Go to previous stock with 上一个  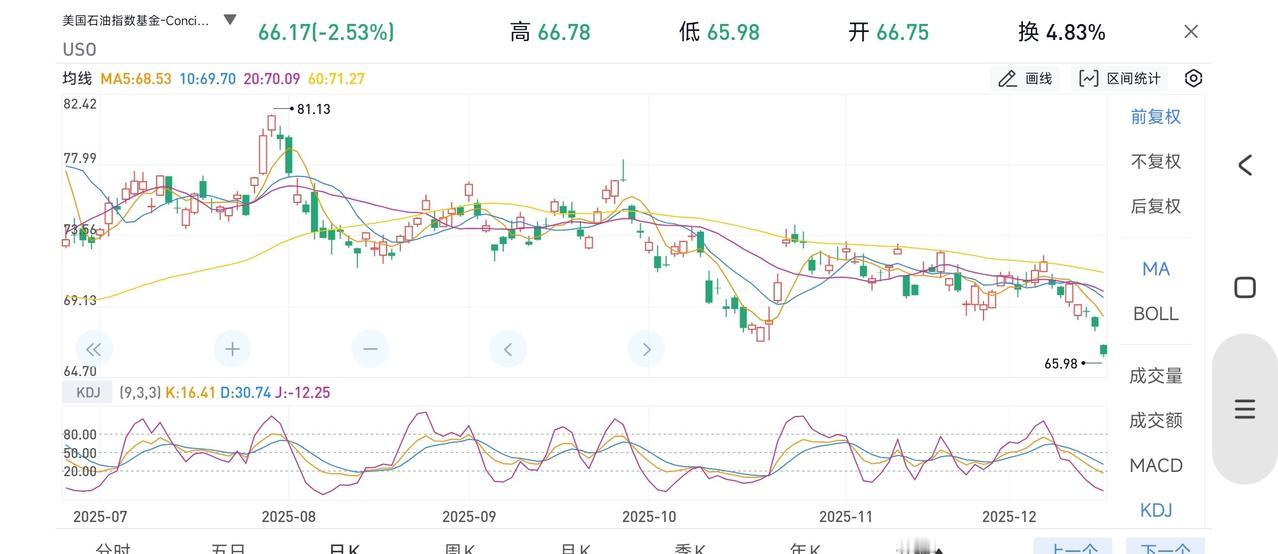pos(1074,547)
